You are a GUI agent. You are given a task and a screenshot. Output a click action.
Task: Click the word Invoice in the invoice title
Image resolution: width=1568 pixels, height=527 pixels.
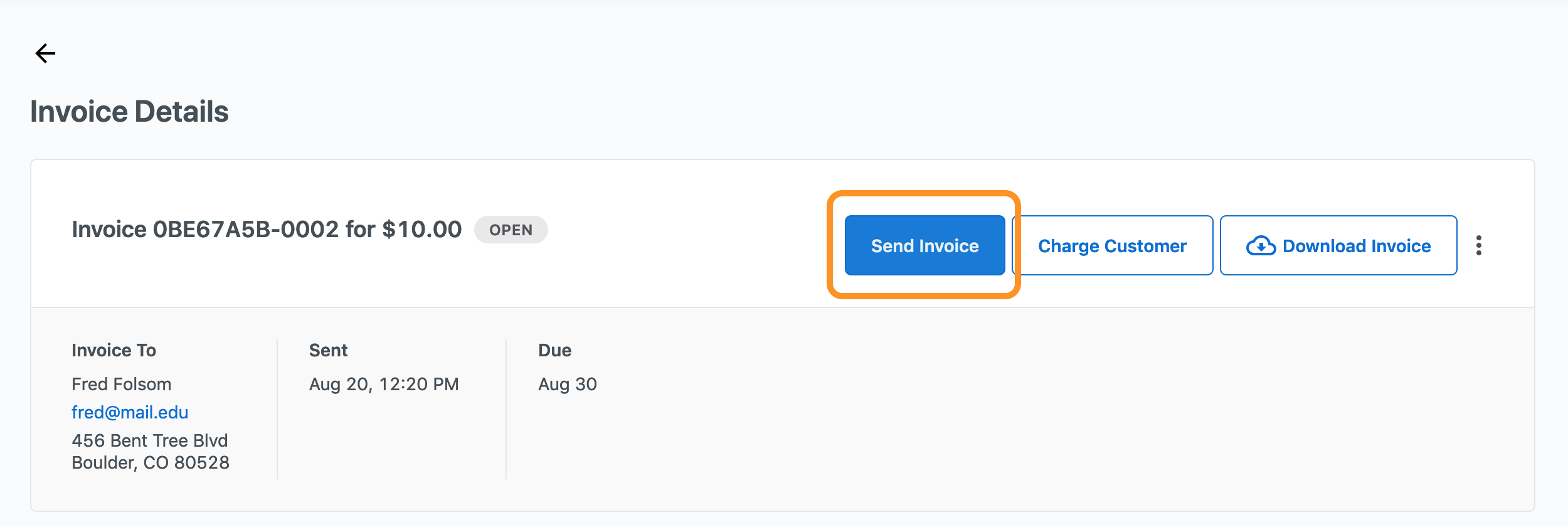pyautogui.click(x=109, y=230)
